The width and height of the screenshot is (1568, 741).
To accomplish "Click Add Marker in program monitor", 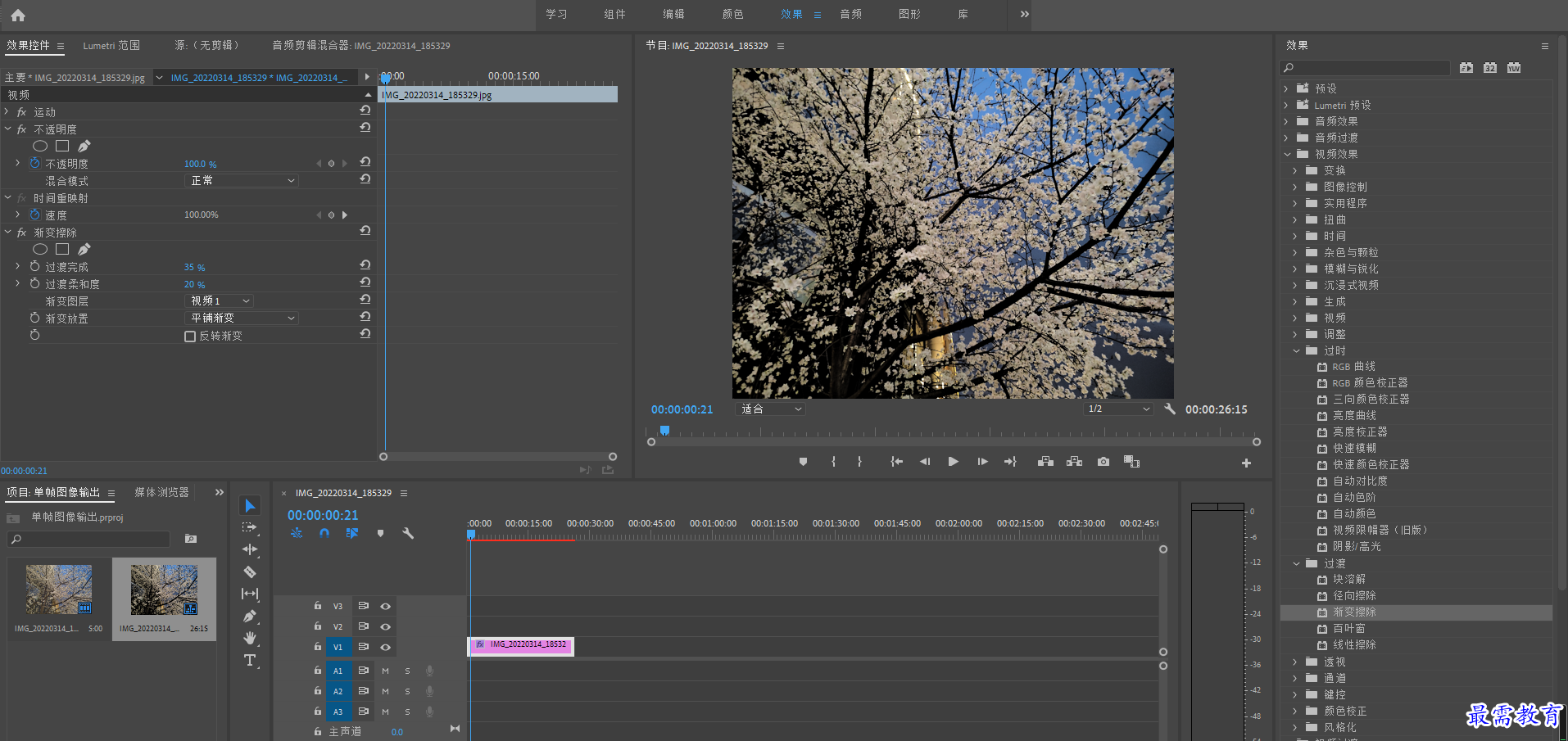I will (803, 462).
